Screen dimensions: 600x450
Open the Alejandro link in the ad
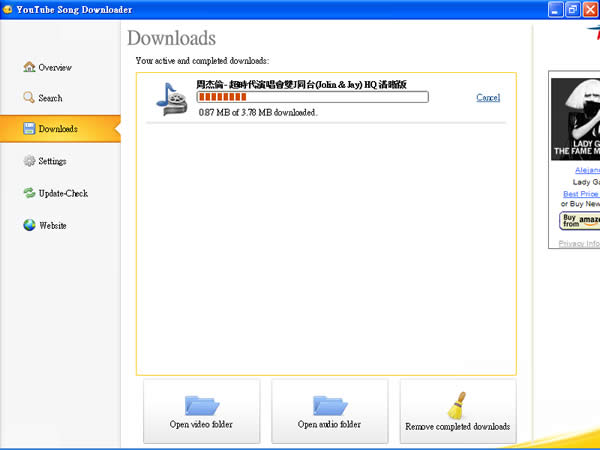pyautogui.click(x=587, y=170)
